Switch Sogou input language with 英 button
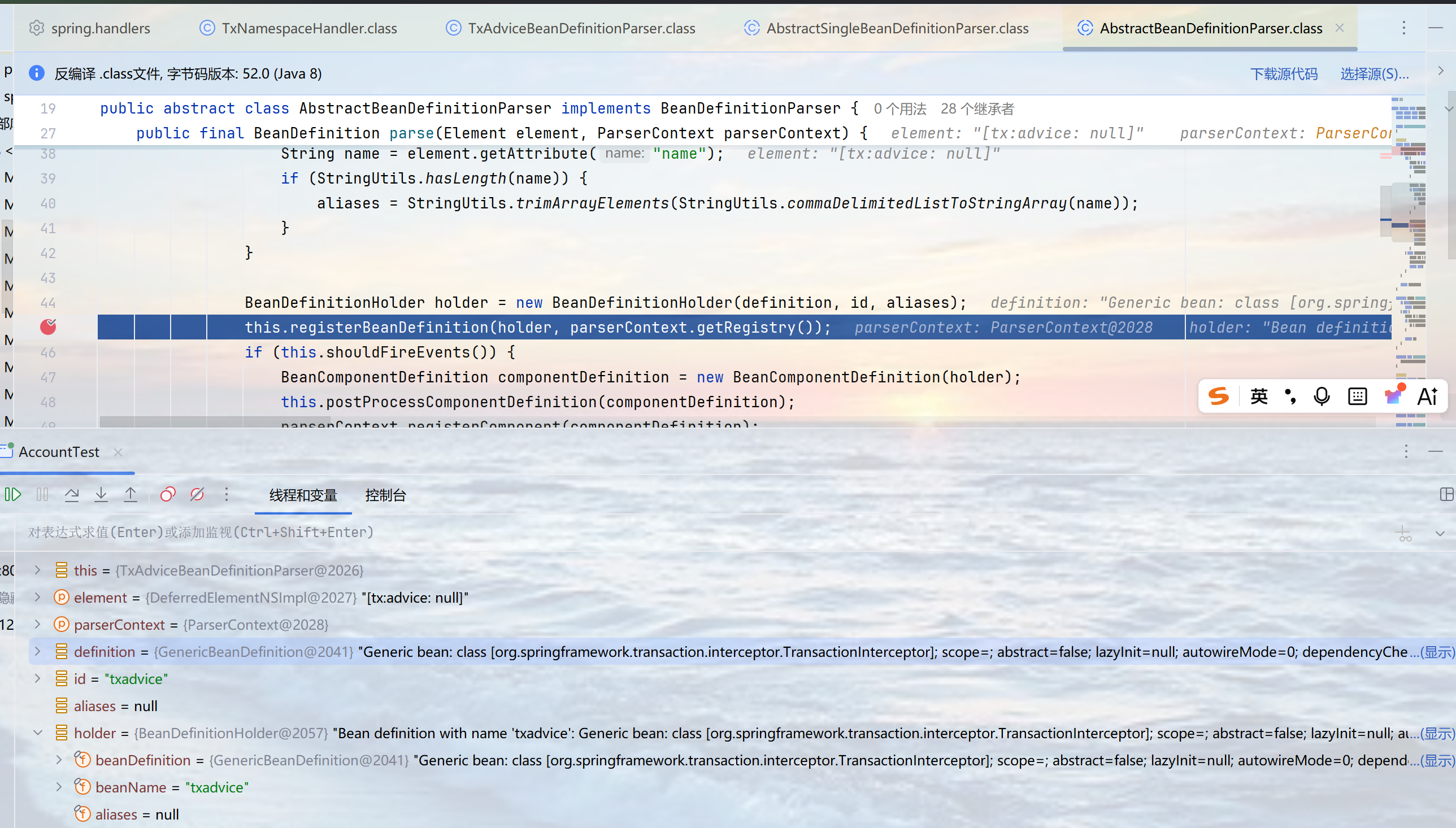This screenshot has height=828, width=1456. point(1259,396)
